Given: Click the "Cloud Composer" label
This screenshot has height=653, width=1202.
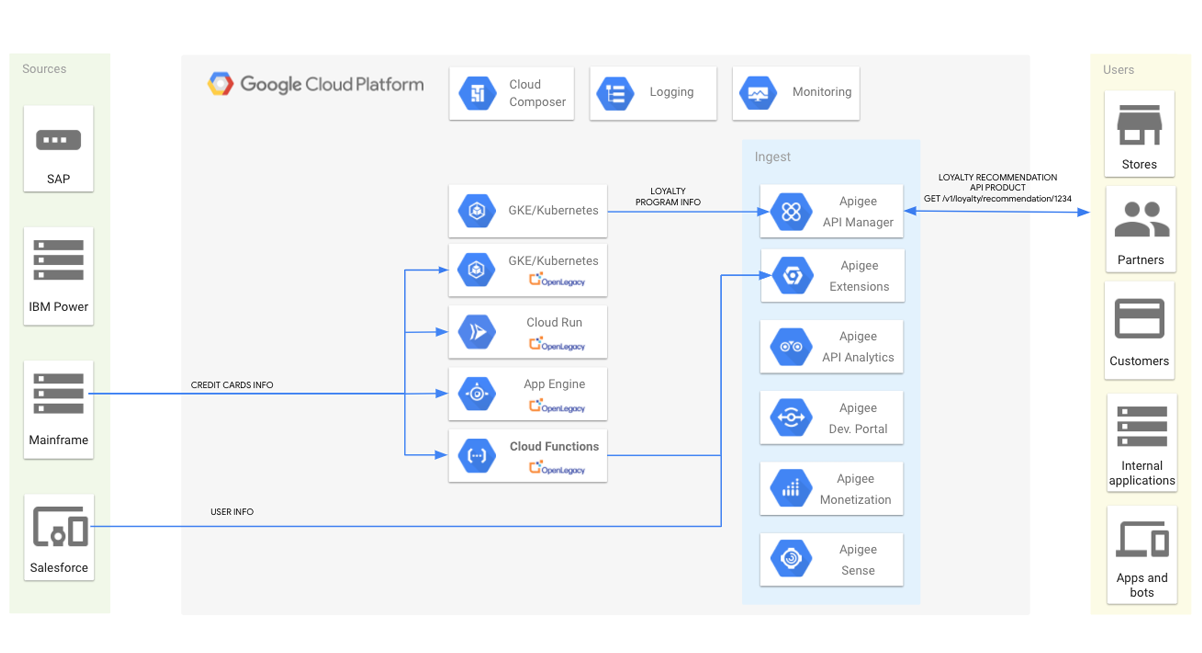Looking at the screenshot, I should 537,93.
